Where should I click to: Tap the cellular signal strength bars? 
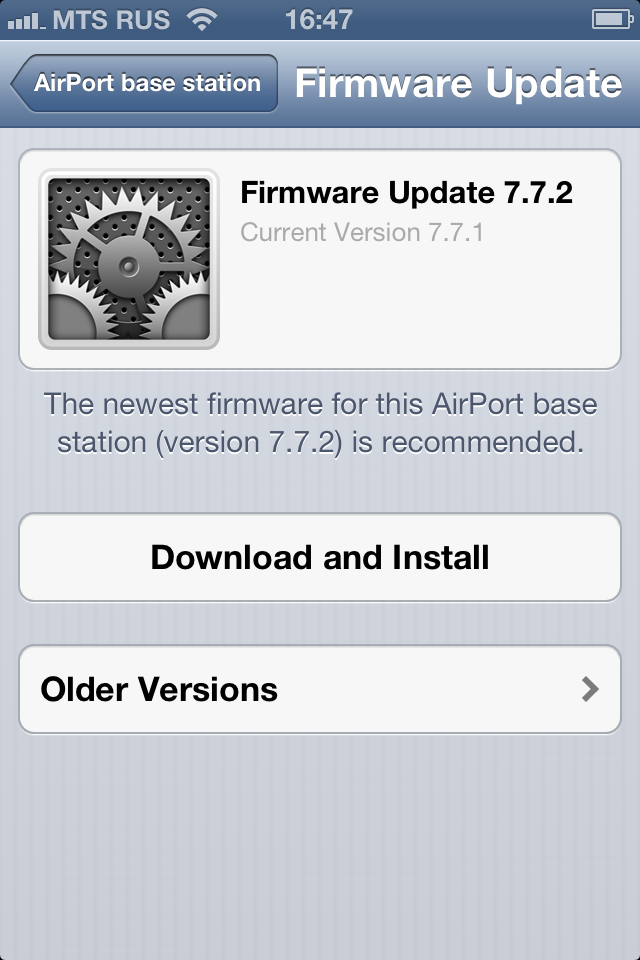(26, 21)
